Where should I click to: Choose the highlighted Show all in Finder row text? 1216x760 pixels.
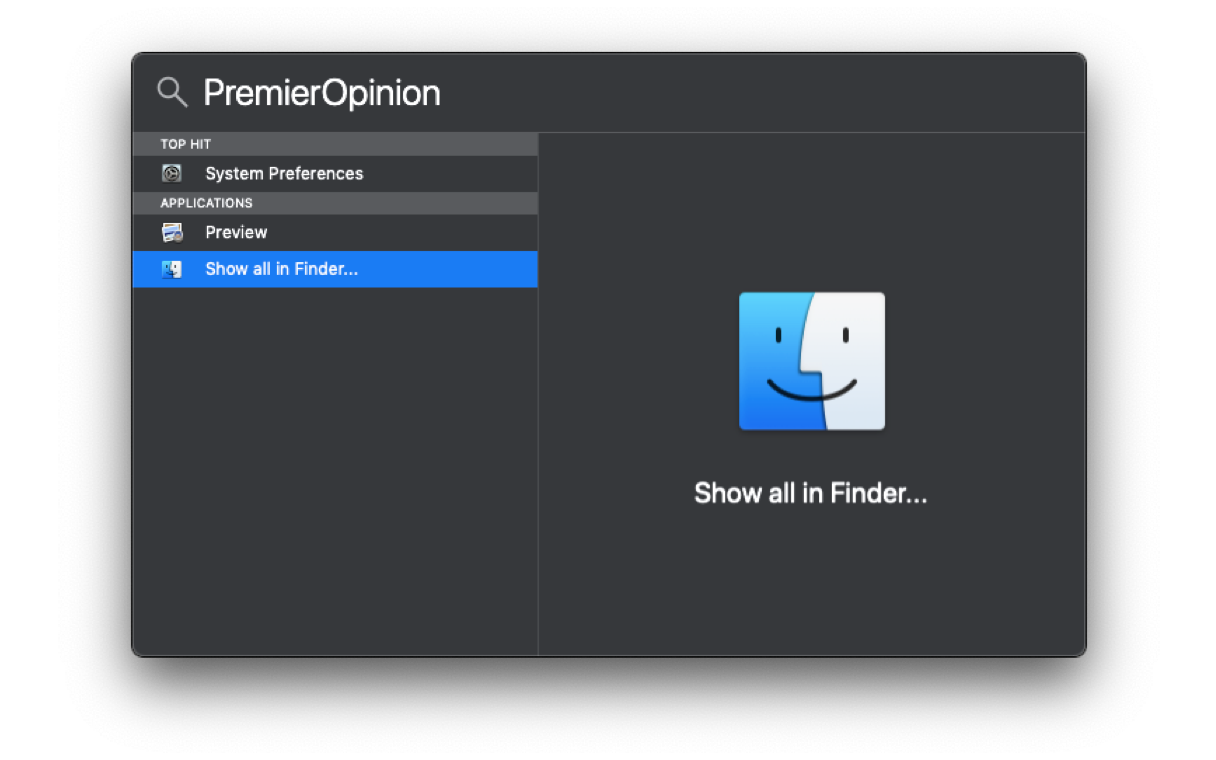[281, 269]
